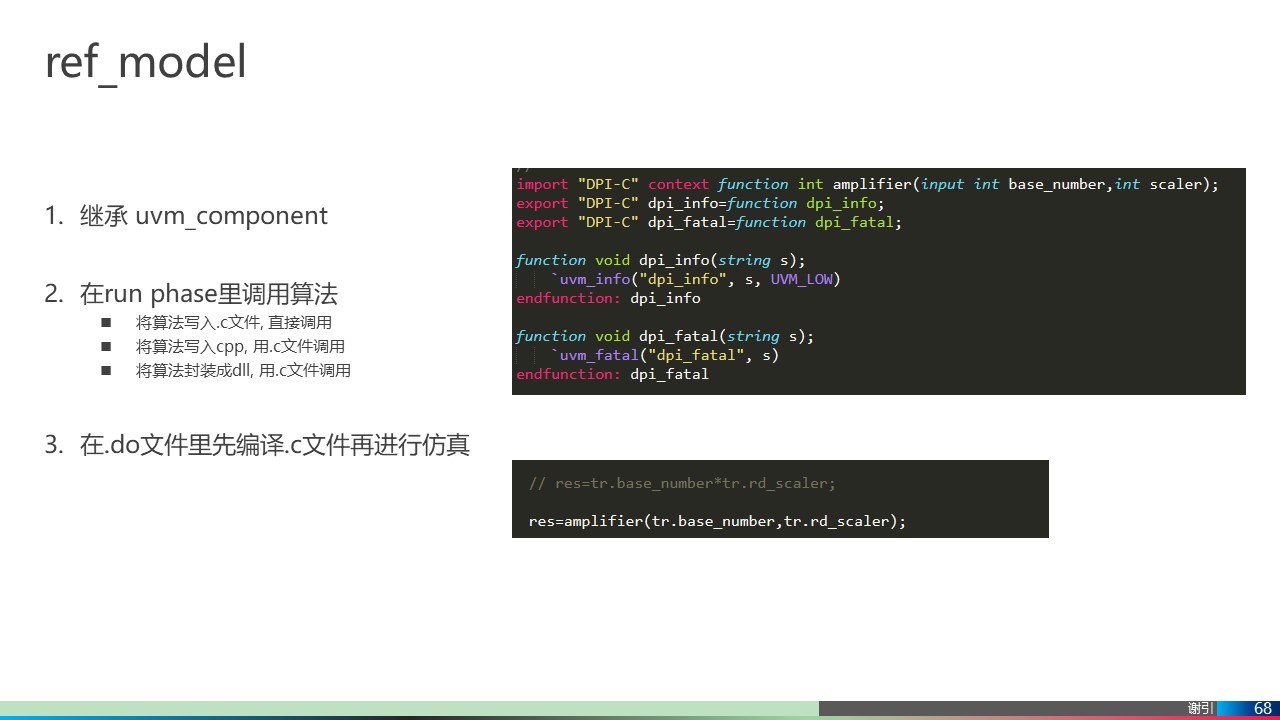This screenshot has height=720, width=1280.
Task: Click the bullet 将算法封装成dll, 用.c文件调用
Action: (244, 370)
